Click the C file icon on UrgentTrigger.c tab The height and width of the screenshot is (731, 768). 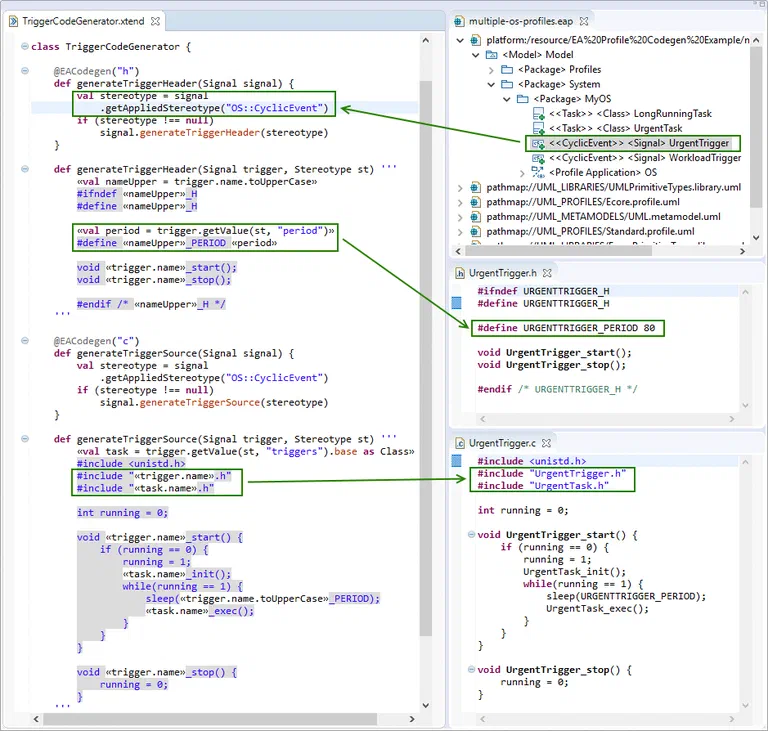[x=460, y=443]
